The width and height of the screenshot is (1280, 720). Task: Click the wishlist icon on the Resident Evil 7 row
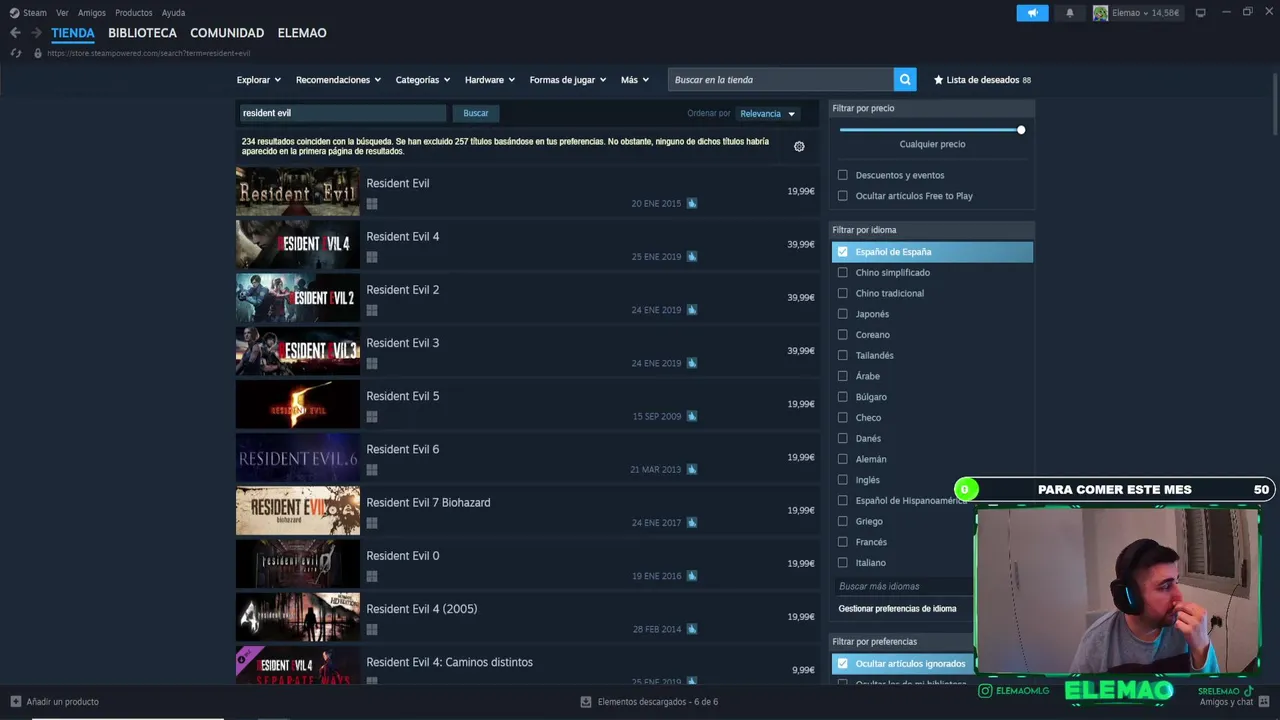tap(691, 522)
